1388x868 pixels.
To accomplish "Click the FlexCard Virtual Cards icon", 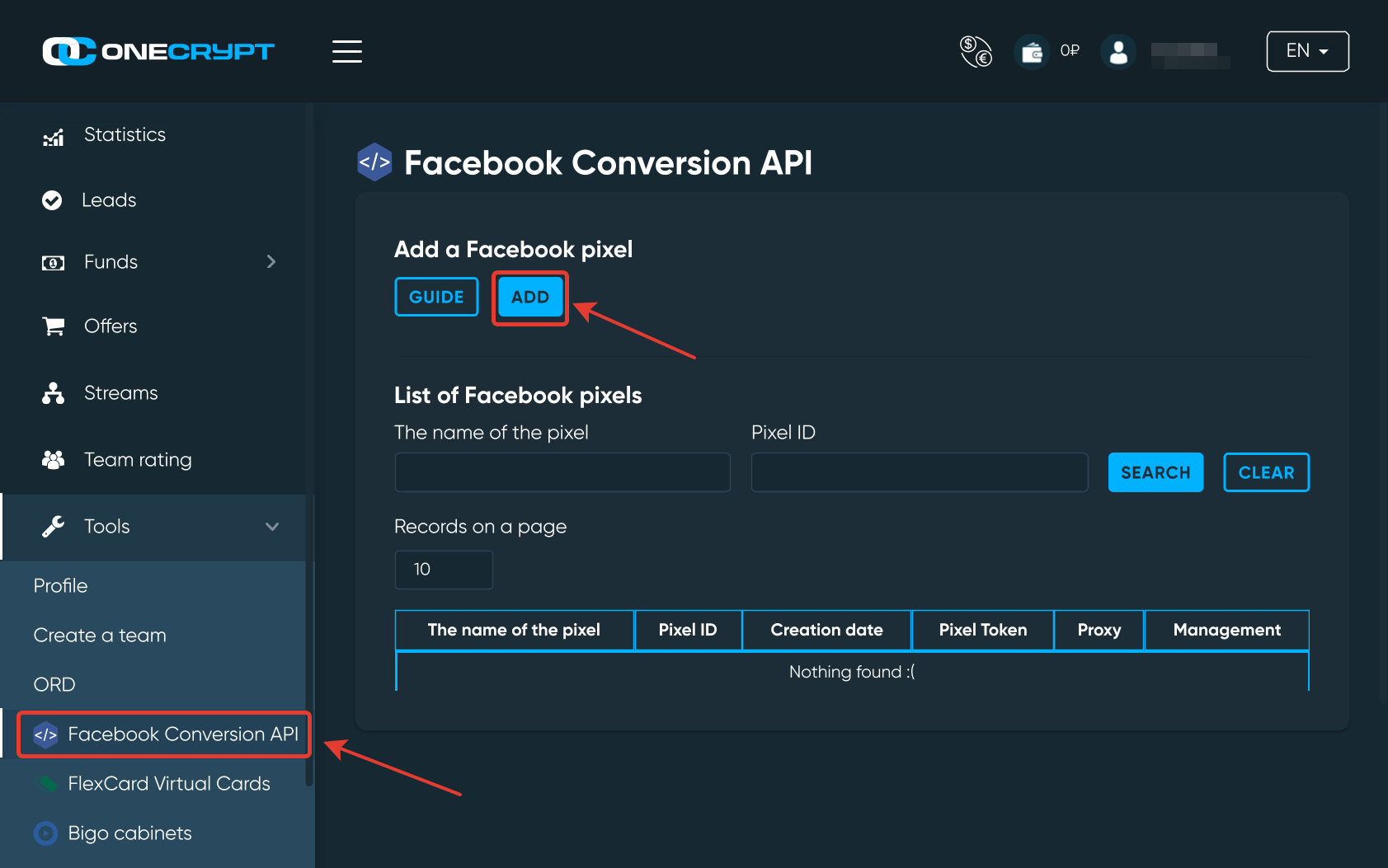I will point(47,783).
